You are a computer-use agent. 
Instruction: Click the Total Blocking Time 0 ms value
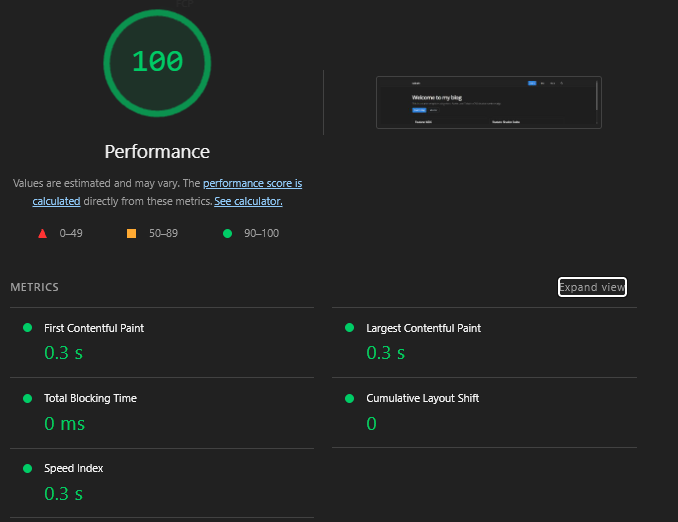[65, 423]
